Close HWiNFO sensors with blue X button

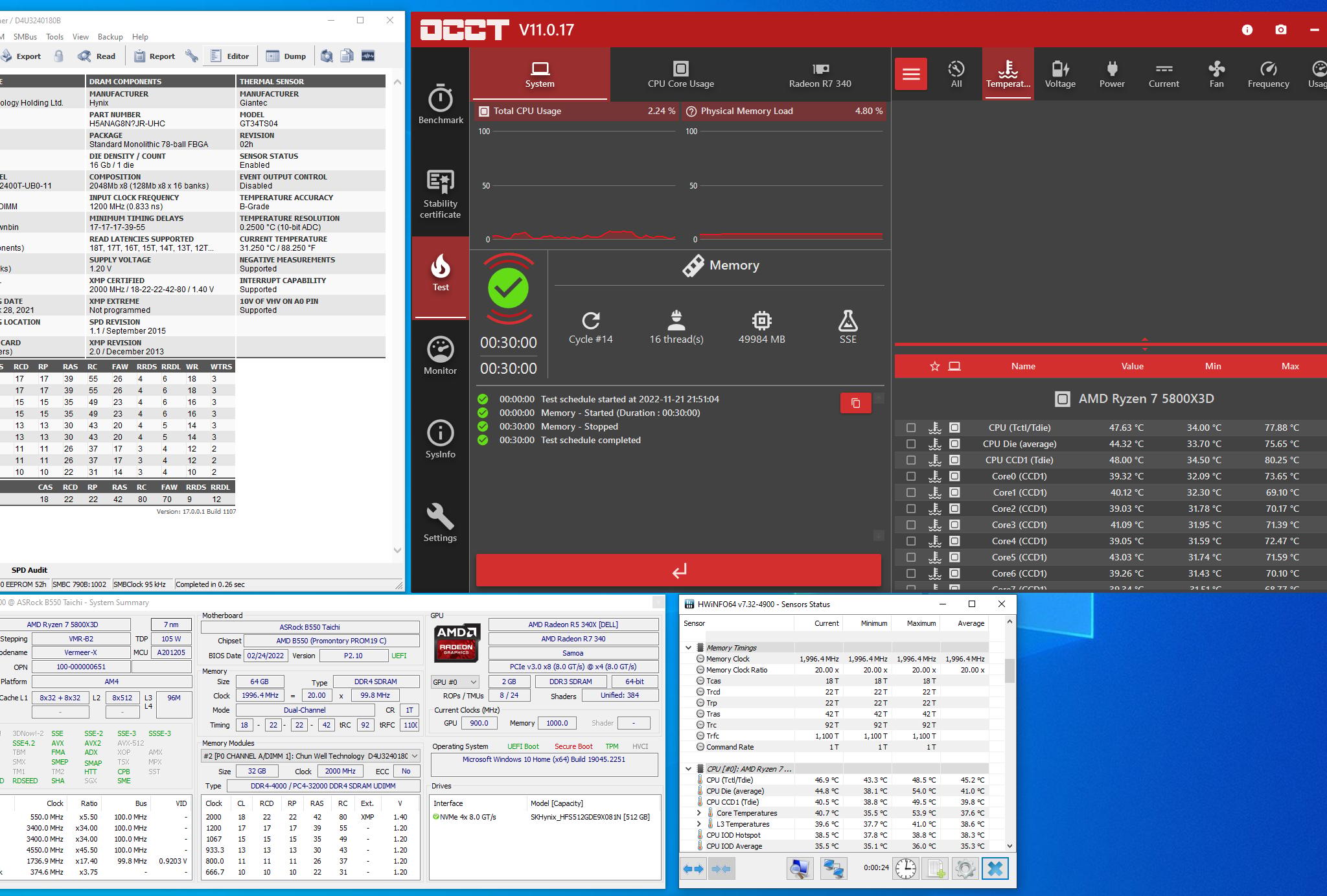click(x=995, y=869)
